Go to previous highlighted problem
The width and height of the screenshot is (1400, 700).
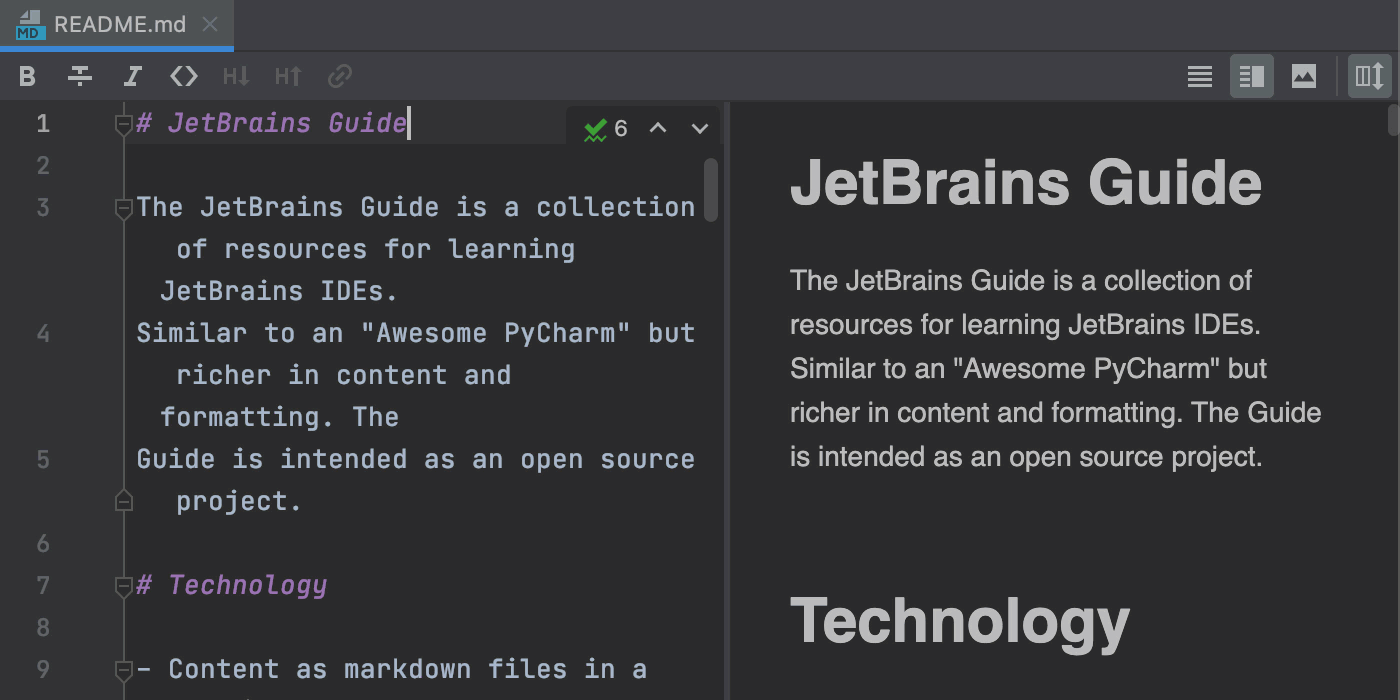[658, 128]
